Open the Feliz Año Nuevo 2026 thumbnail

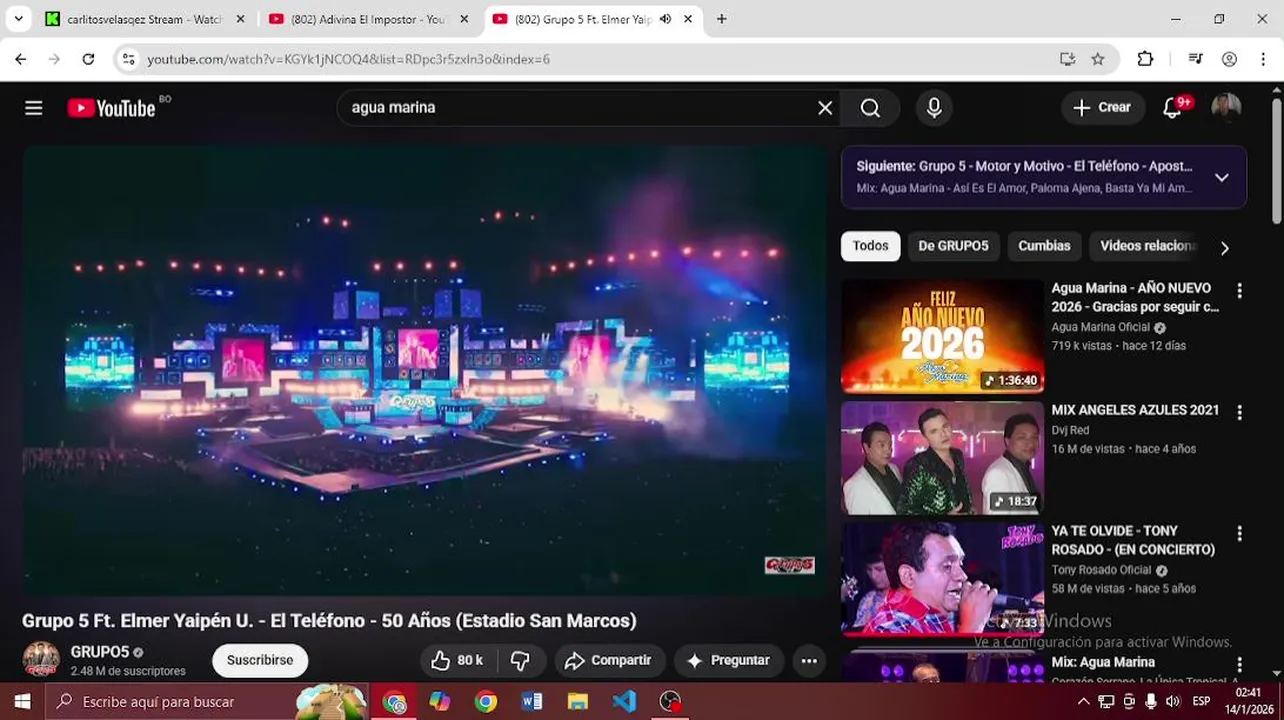(942, 336)
